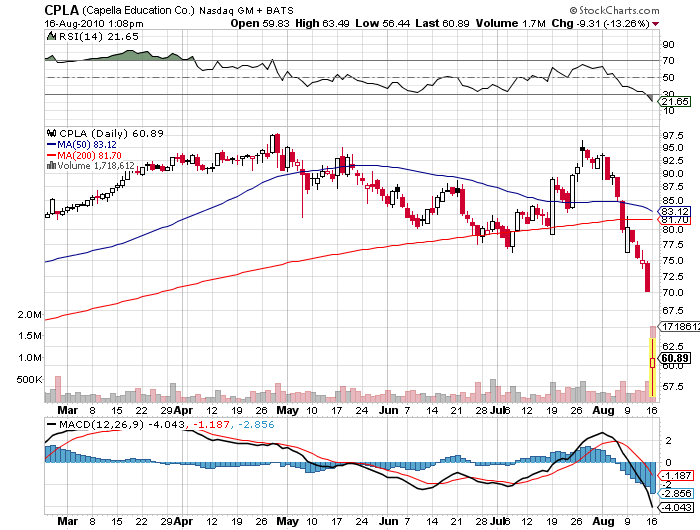The height and width of the screenshot is (530, 700).
Task: Click the Mar label on upper date axis
Action: point(68,410)
